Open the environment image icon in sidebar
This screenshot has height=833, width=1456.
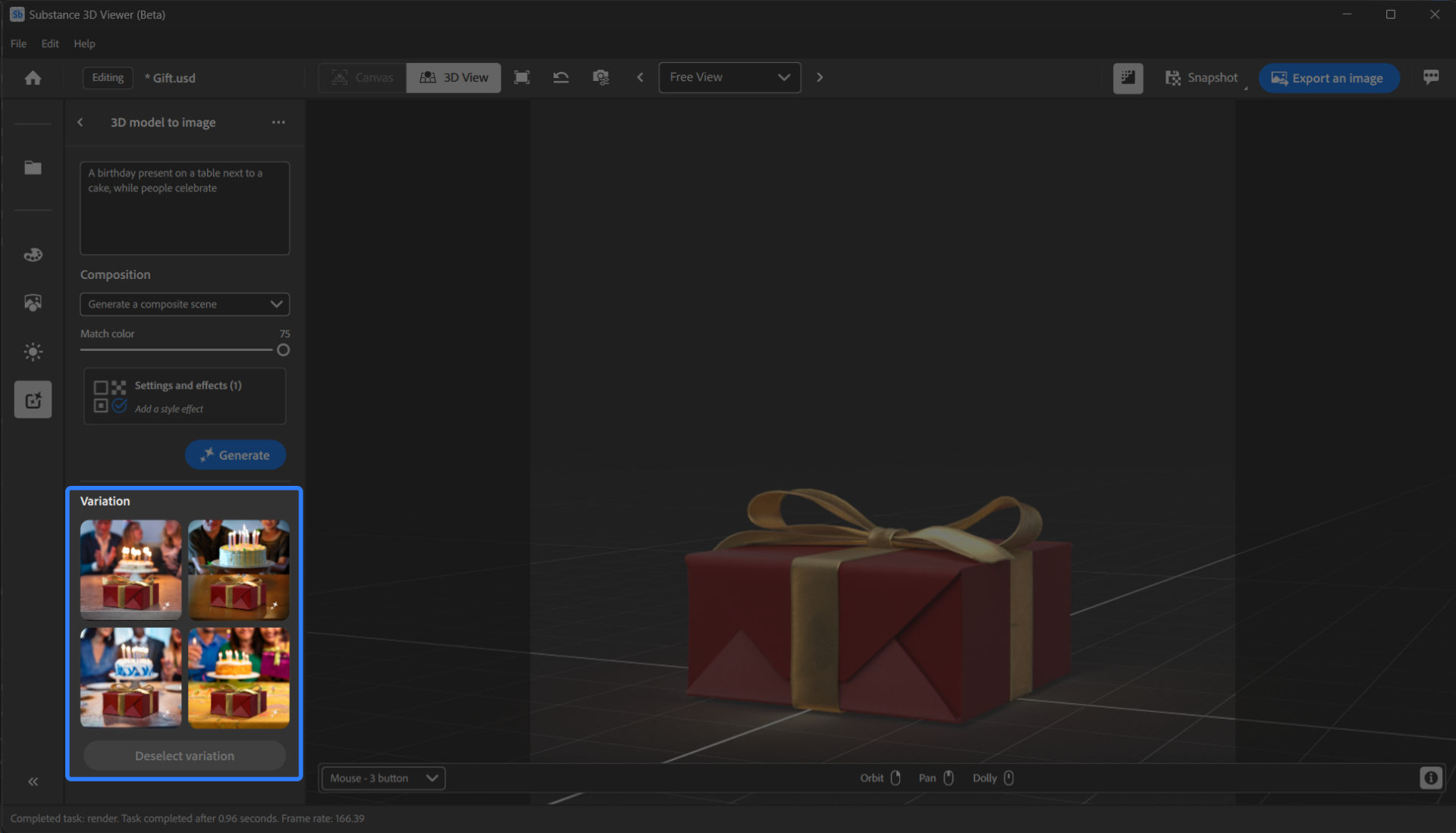pyautogui.click(x=33, y=303)
